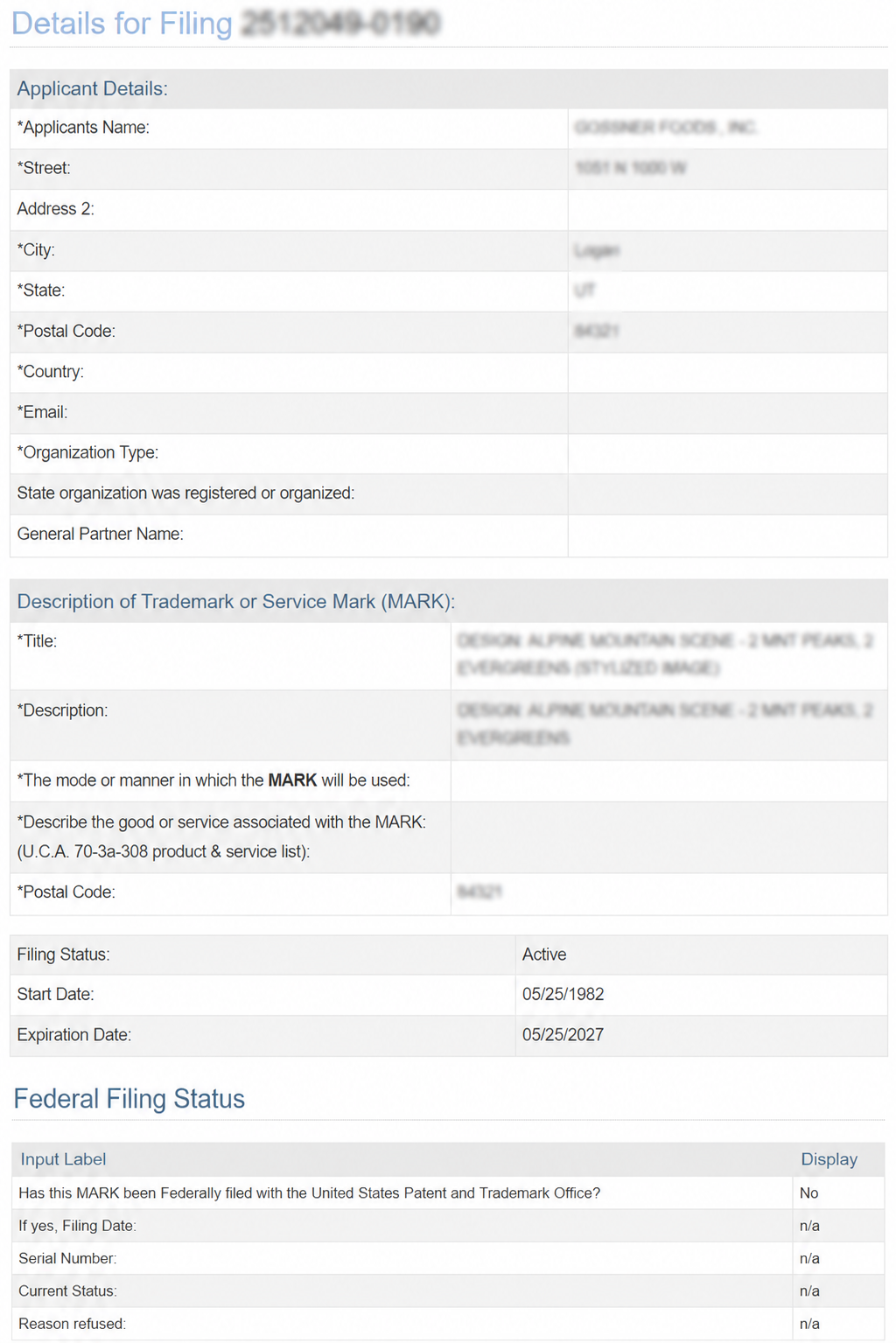Viewport: 896px width, 1343px height.
Task: Select the Active filing status value
Action: click(544, 955)
